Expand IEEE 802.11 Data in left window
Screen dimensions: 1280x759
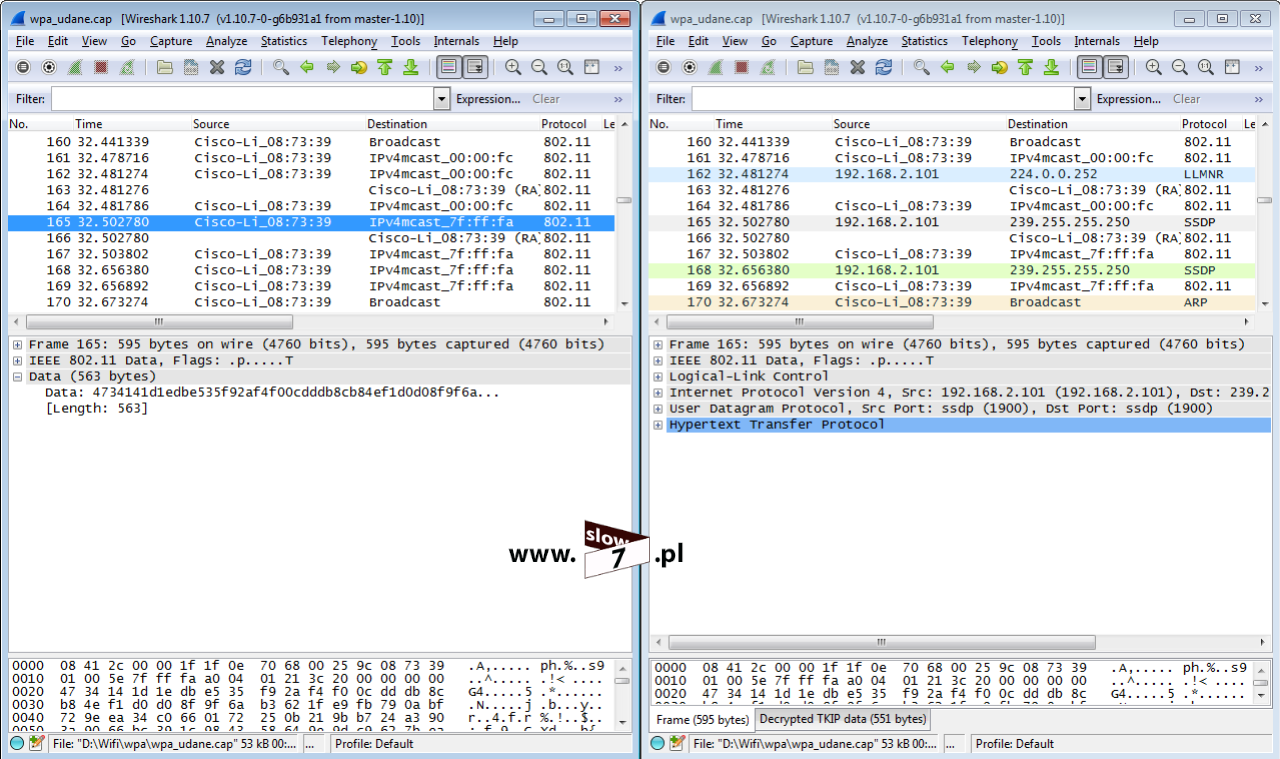(x=18, y=360)
